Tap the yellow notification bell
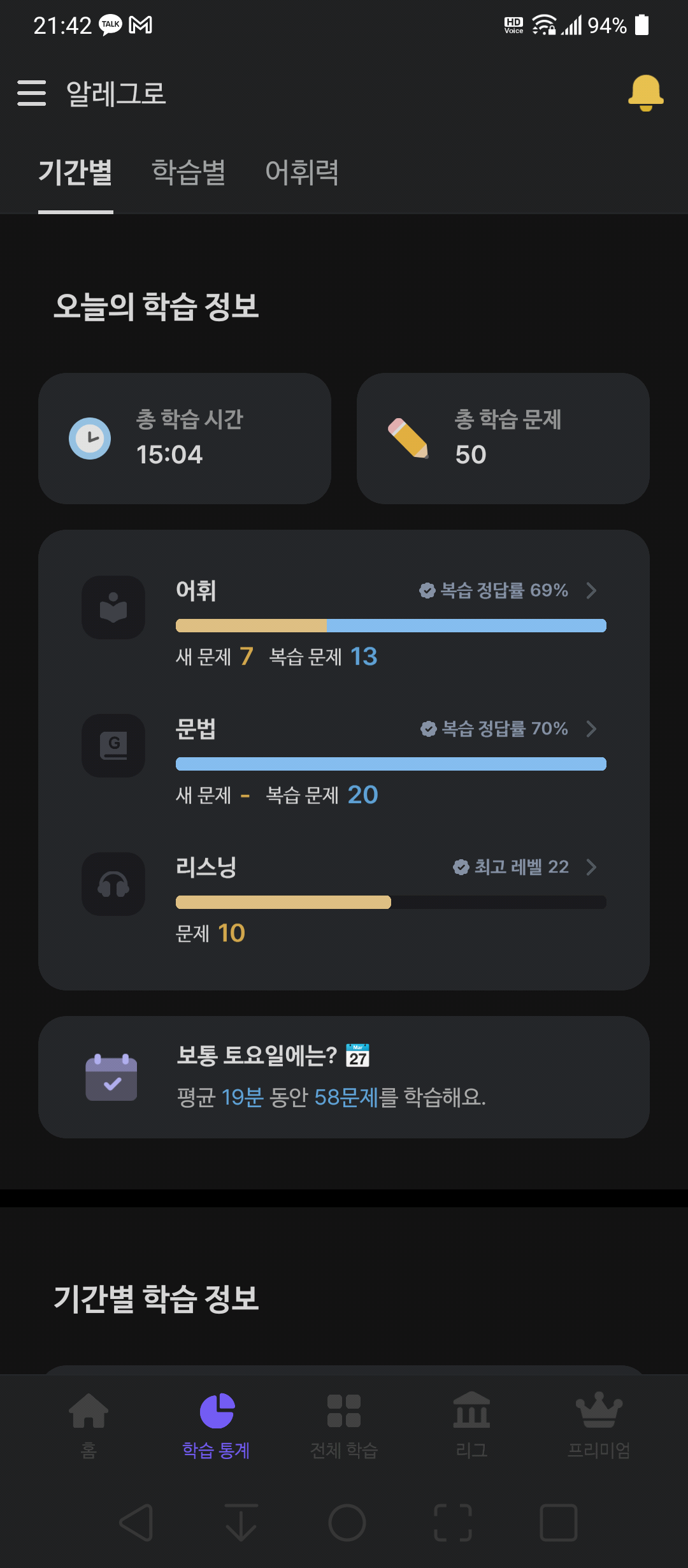The image size is (688, 1568). (646, 93)
